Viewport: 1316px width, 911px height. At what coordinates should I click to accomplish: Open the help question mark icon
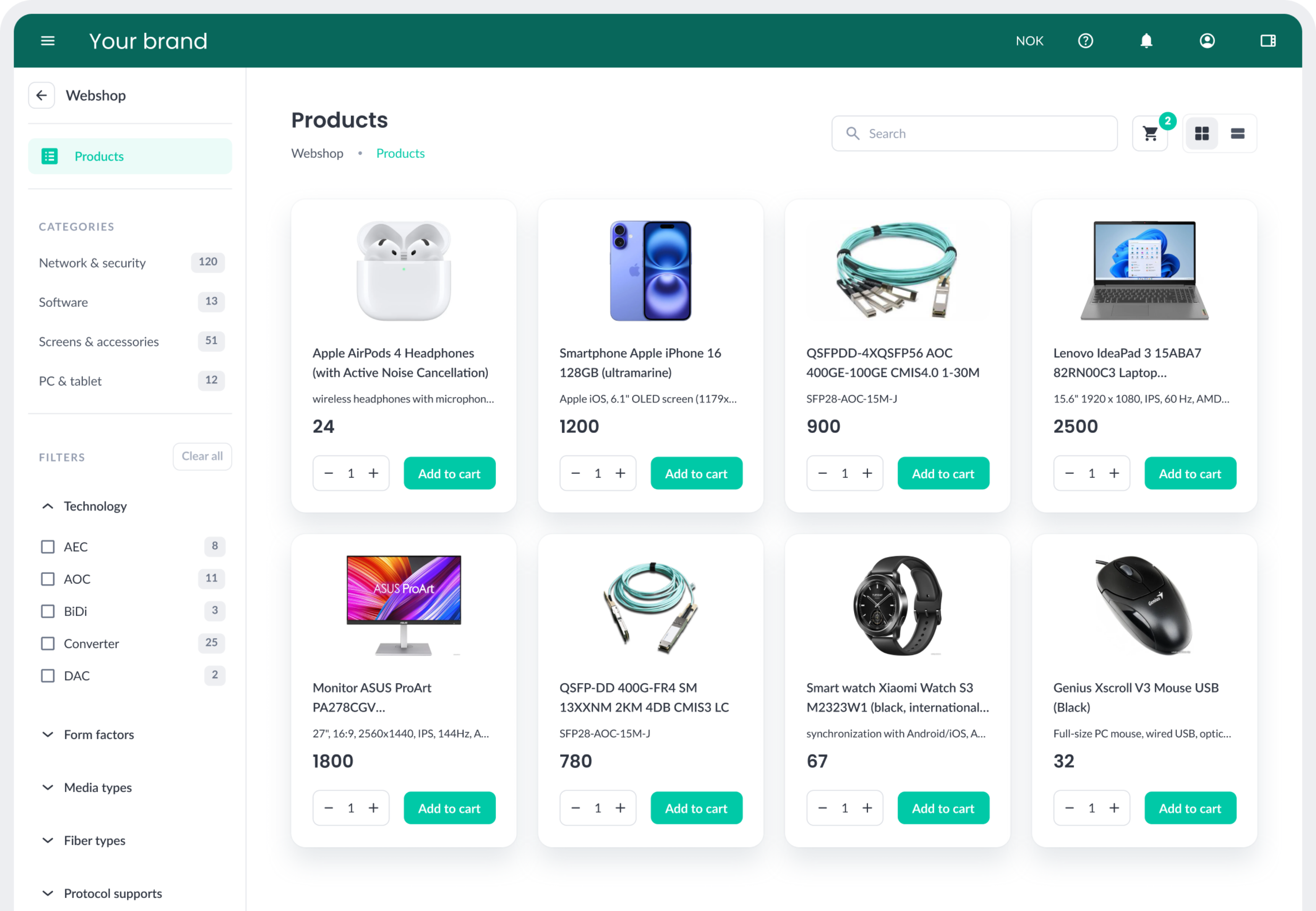(1085, 41)
